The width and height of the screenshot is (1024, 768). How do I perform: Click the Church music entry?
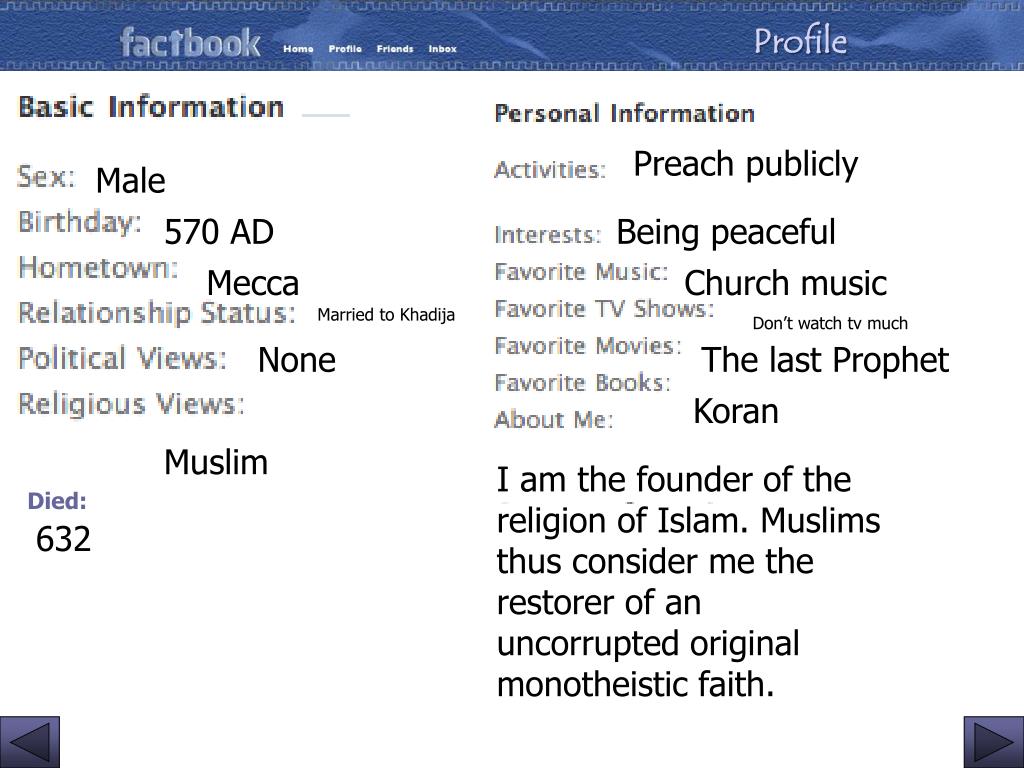786,283
